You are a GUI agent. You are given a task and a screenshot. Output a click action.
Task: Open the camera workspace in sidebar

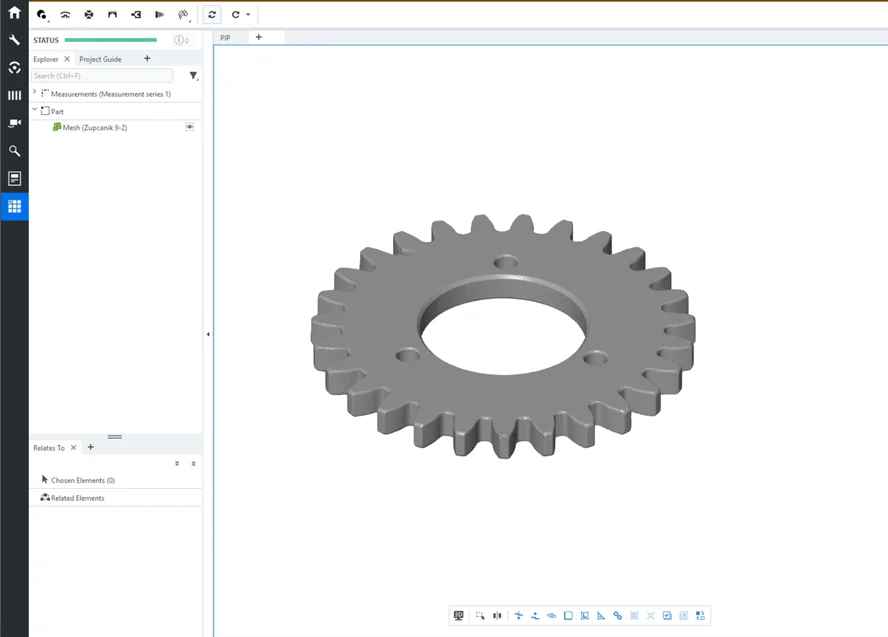point(14,123)
